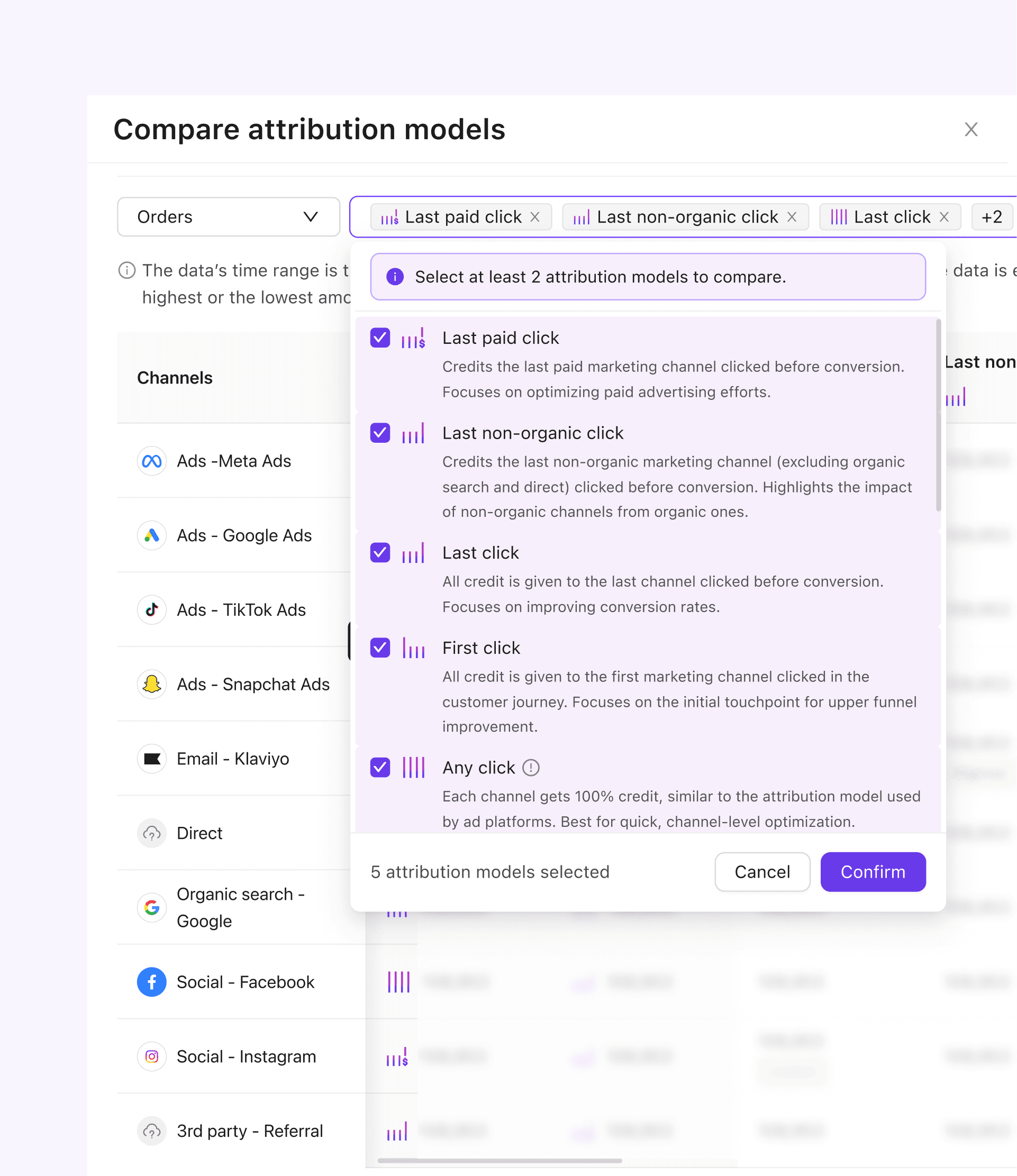The height and width of the screenshot is (1176, 1017).
Task: Click the Ads - Snapchat Ads row label
Action: (x=253, y=684)
